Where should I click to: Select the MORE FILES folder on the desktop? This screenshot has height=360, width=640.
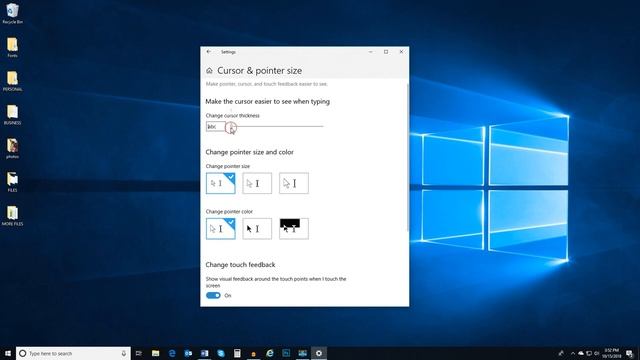click(x=12, y=216)
